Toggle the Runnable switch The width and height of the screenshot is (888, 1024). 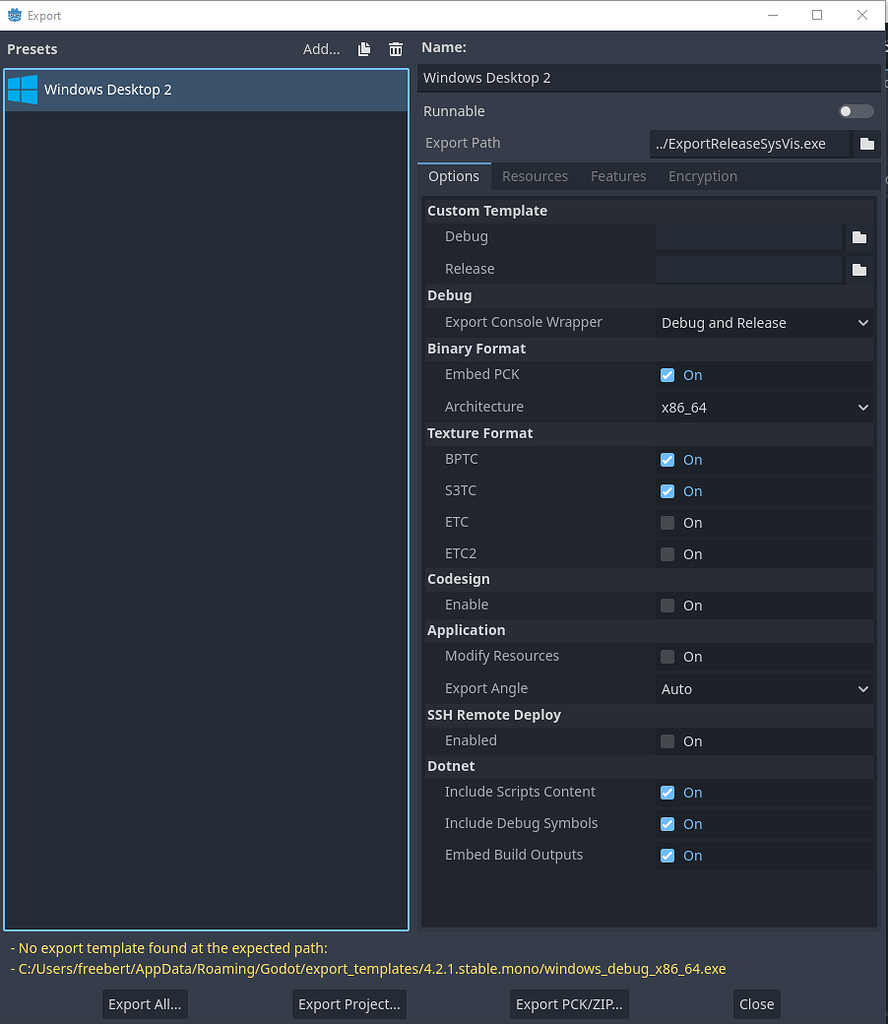point(855,111)
